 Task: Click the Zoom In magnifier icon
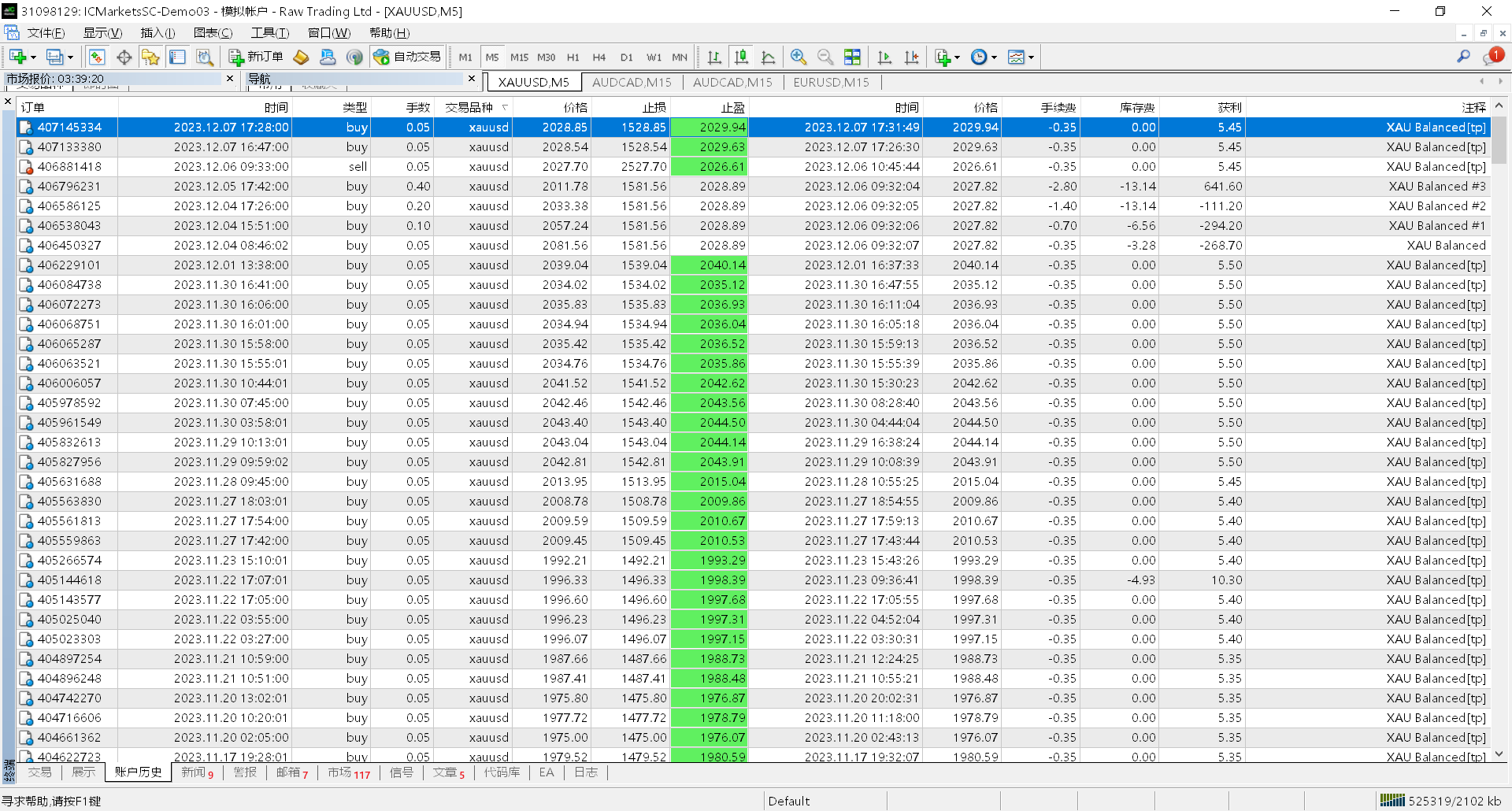[x=799, y=57]
